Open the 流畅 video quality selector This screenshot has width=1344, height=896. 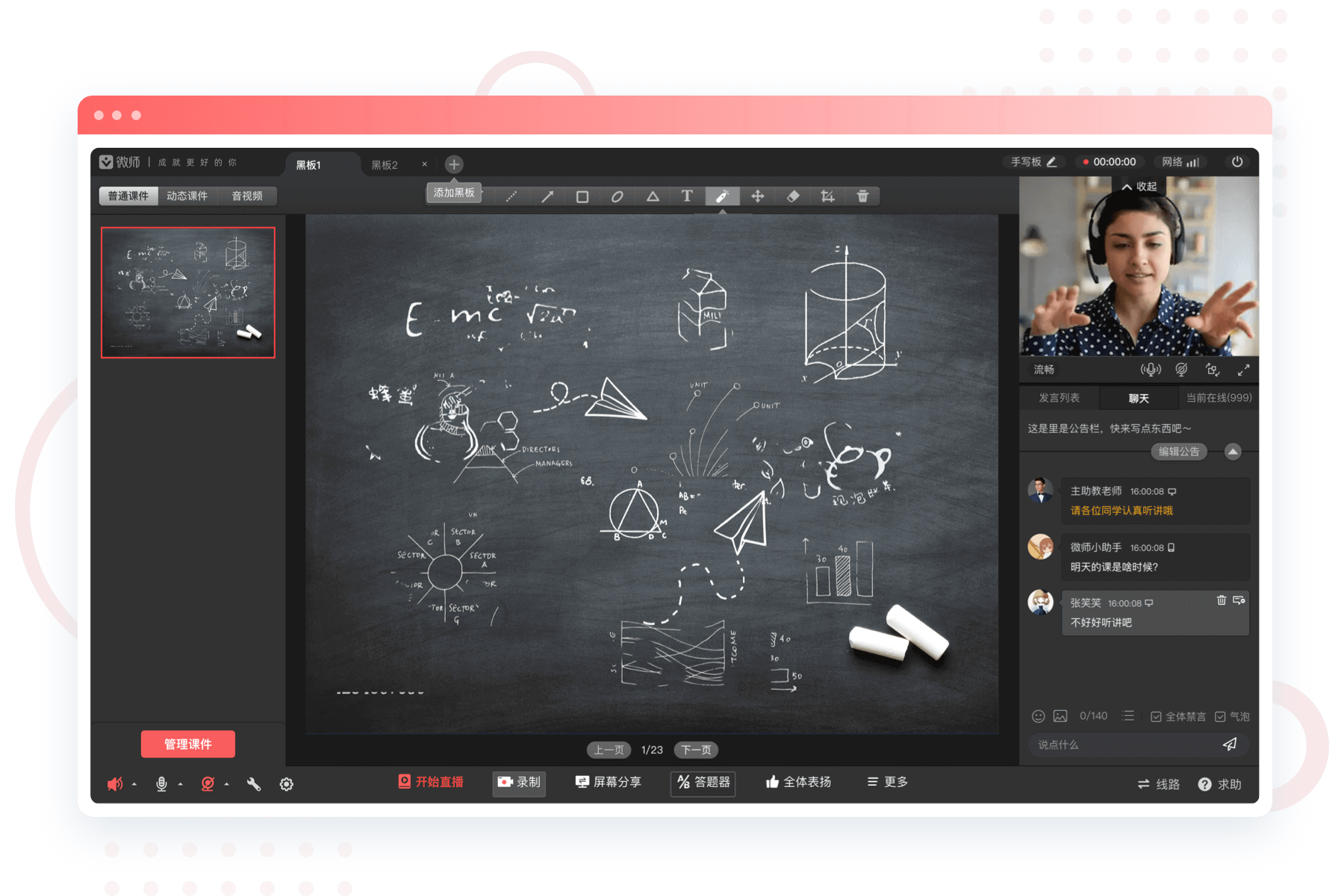[x=1044, y=370]
